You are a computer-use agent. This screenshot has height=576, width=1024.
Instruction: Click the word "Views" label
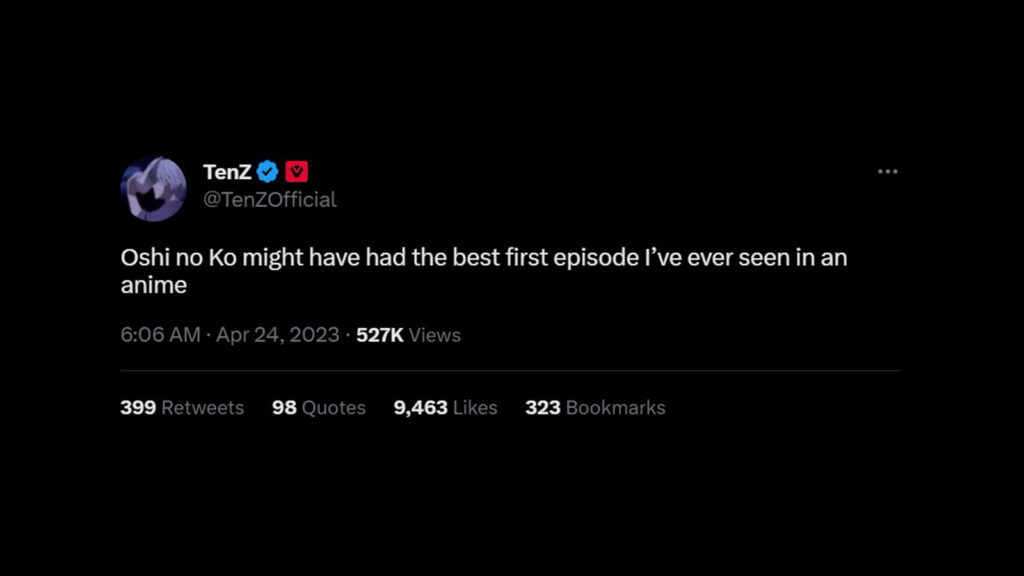[435, 335]
